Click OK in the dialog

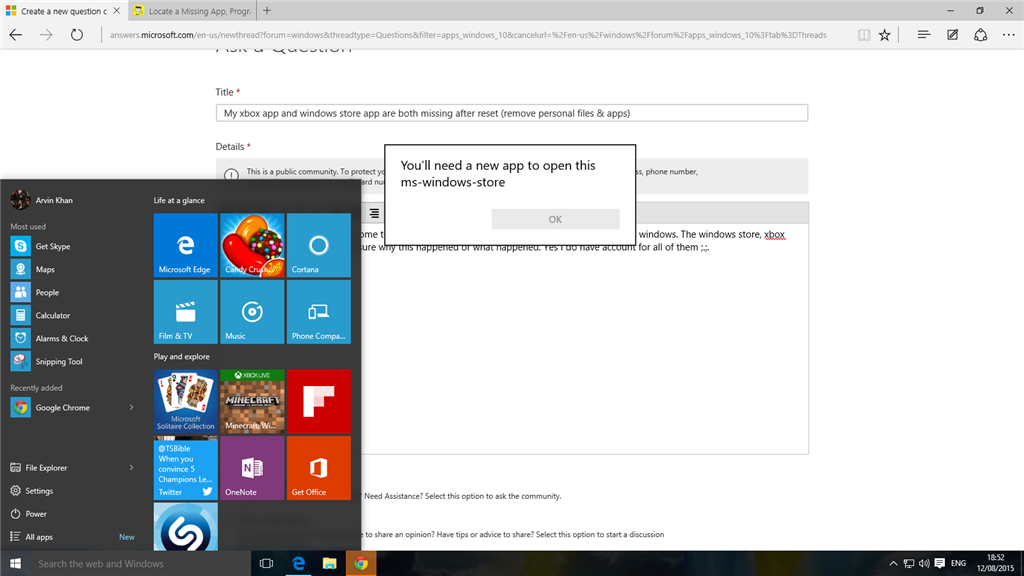click(x=555, y=219)
